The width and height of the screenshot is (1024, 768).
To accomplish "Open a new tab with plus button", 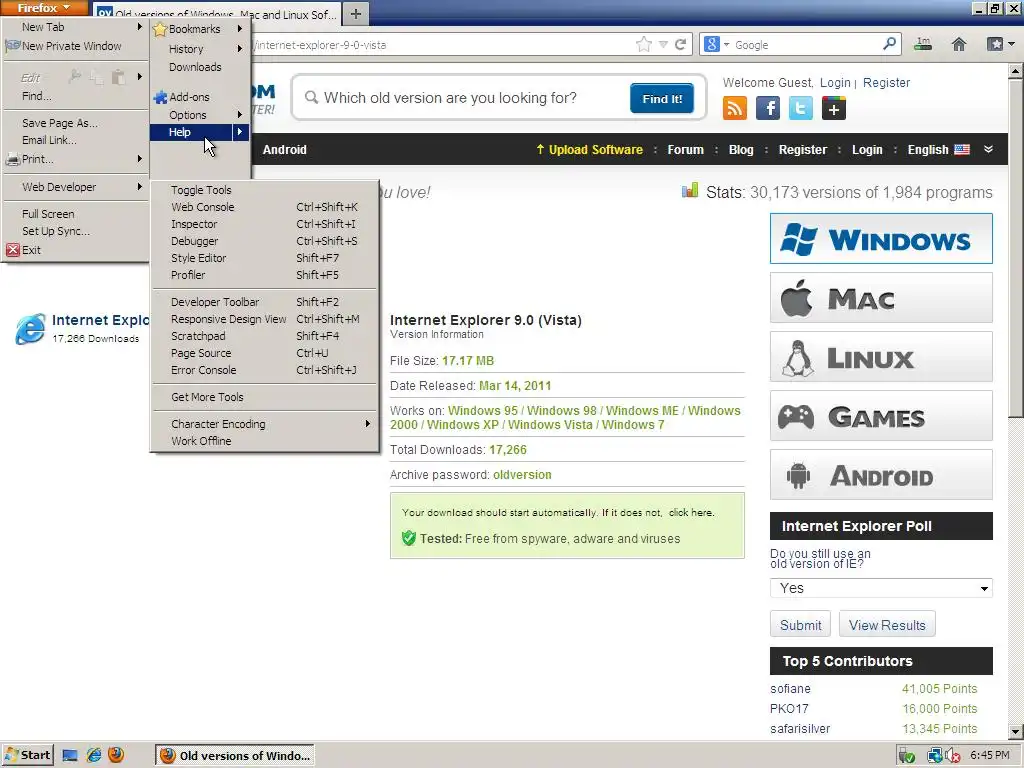I will click(x=356, y=14).
